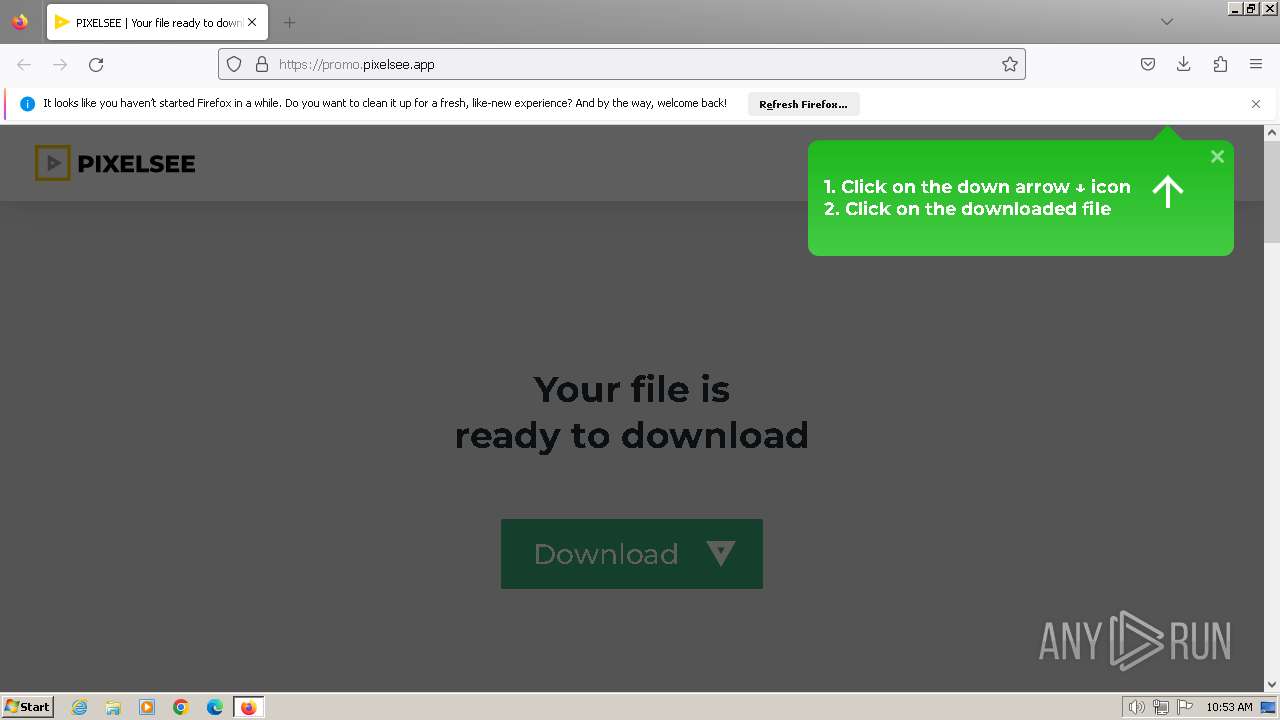Image resolution: width=1280 pixels, height=720 pixels.
Task: Open Action Center flag icon
Action: 1185,707
